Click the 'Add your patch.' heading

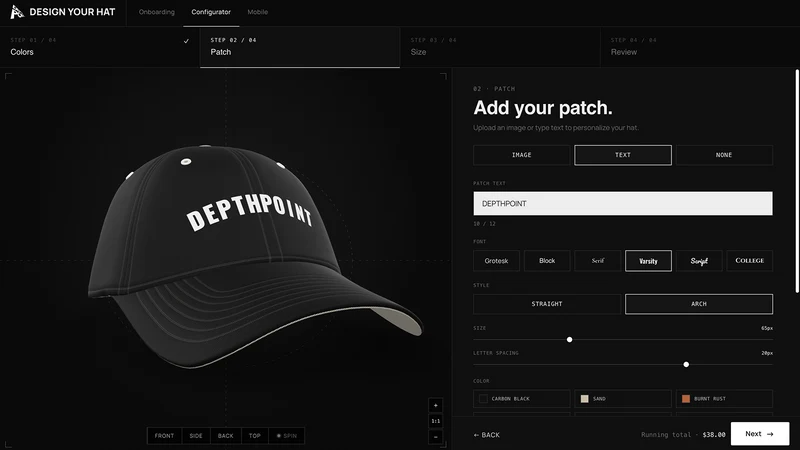point(543,108)
